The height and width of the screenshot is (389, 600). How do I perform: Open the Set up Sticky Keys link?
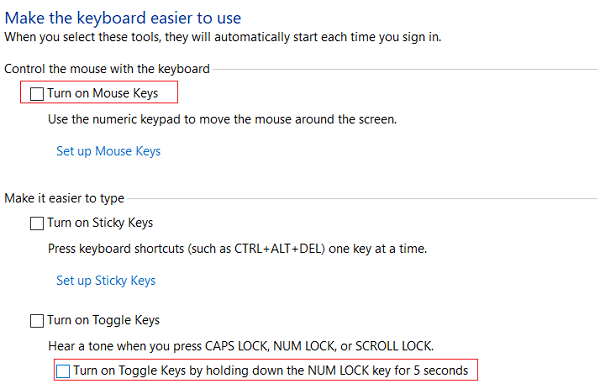[106, 281]
